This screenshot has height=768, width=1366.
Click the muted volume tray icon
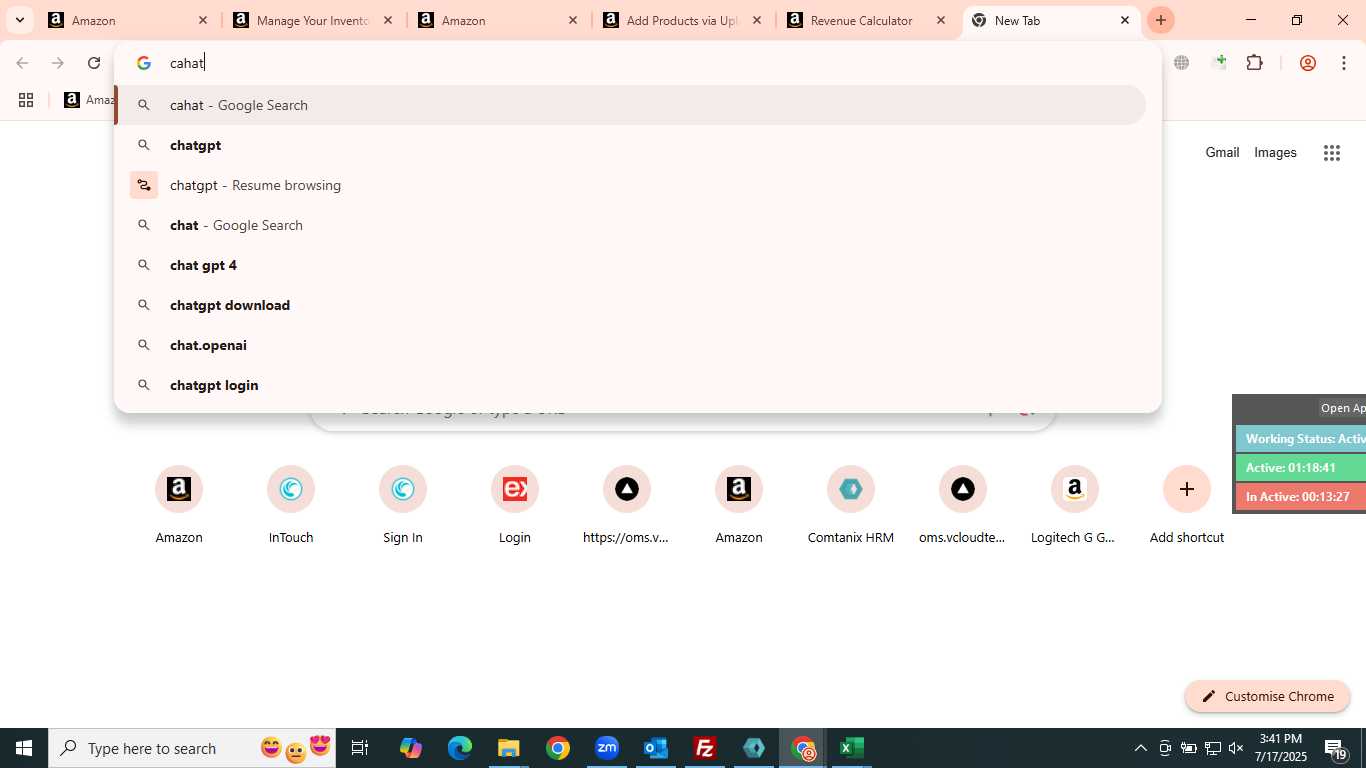coord(1236,748)
